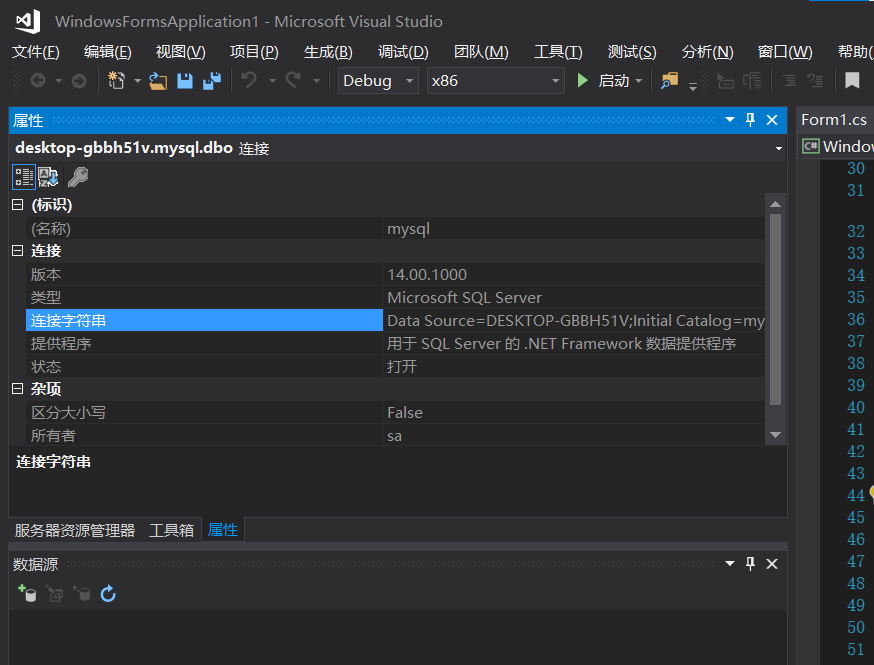Click the comment out lines icon
874x665 pixels.
[x=789, y=81]
